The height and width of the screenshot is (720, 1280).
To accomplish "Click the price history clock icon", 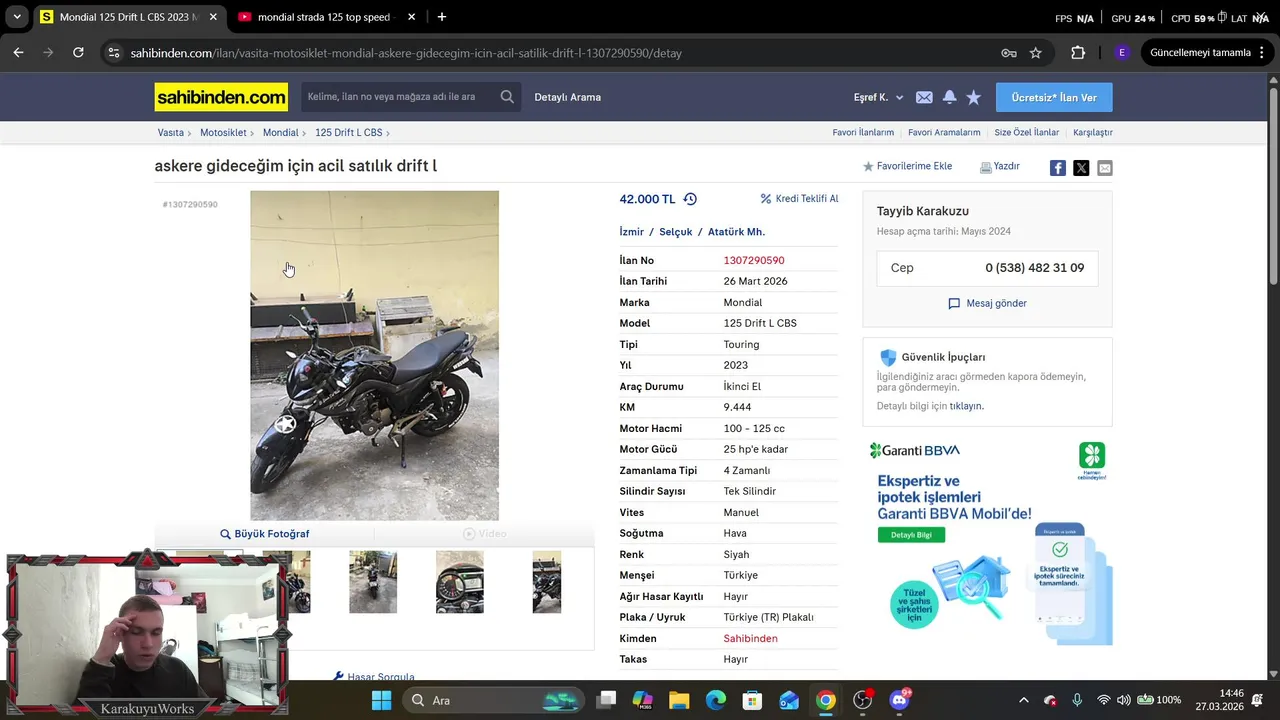I will pos(690,199).
